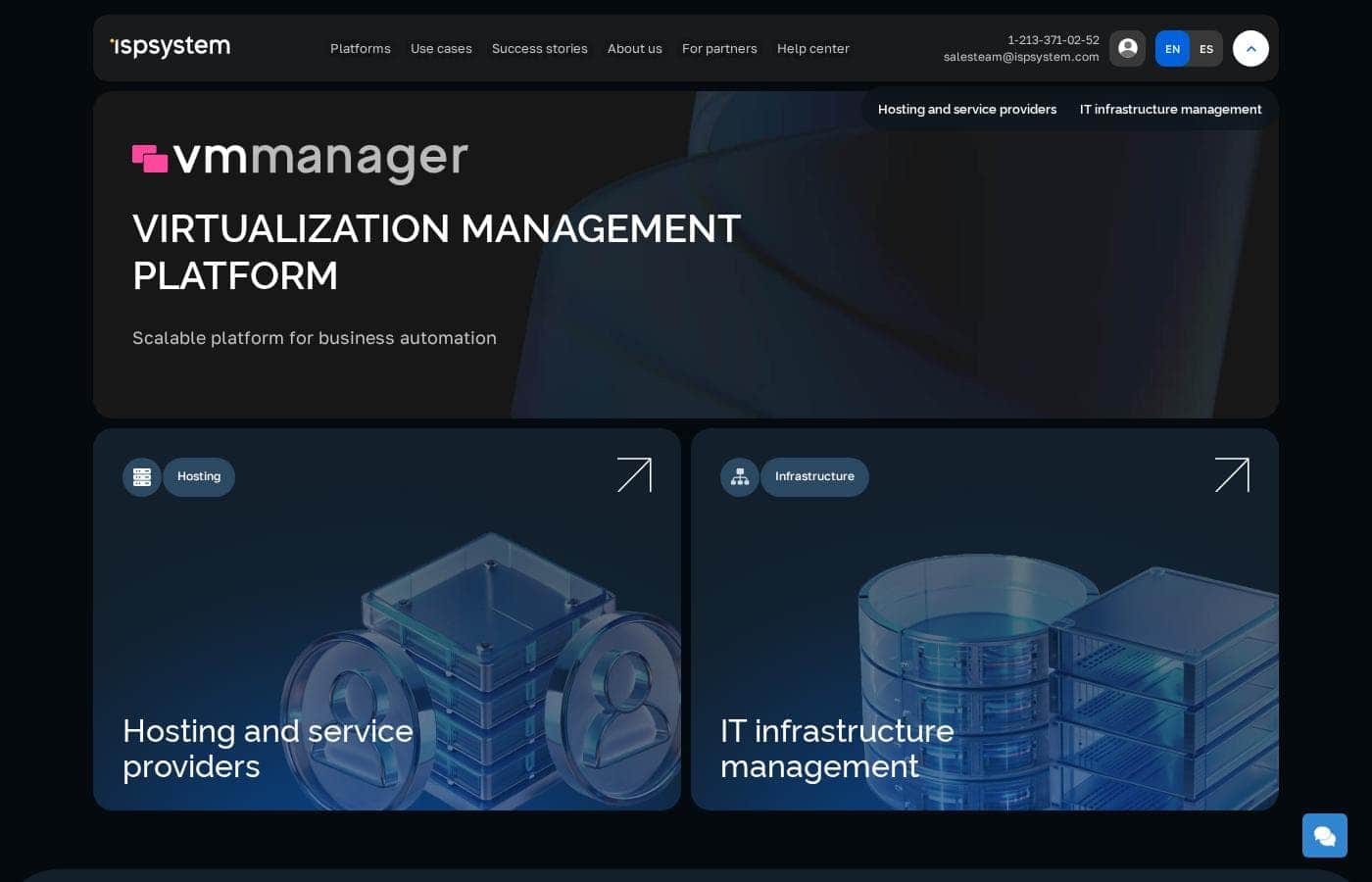Click the 'Scalable platform for business automation' text

[315, 338]
